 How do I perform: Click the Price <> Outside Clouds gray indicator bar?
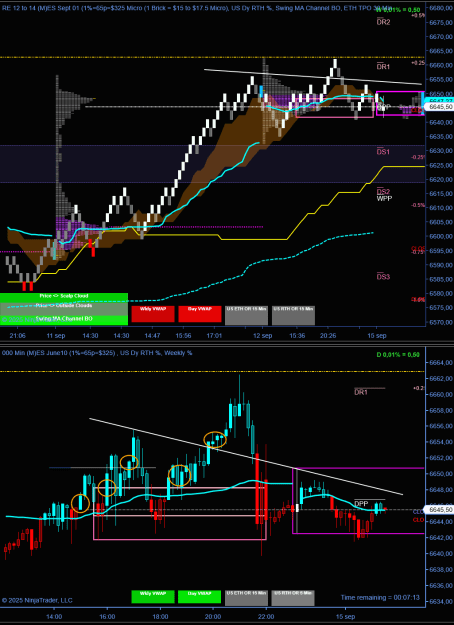coord(64,307)
